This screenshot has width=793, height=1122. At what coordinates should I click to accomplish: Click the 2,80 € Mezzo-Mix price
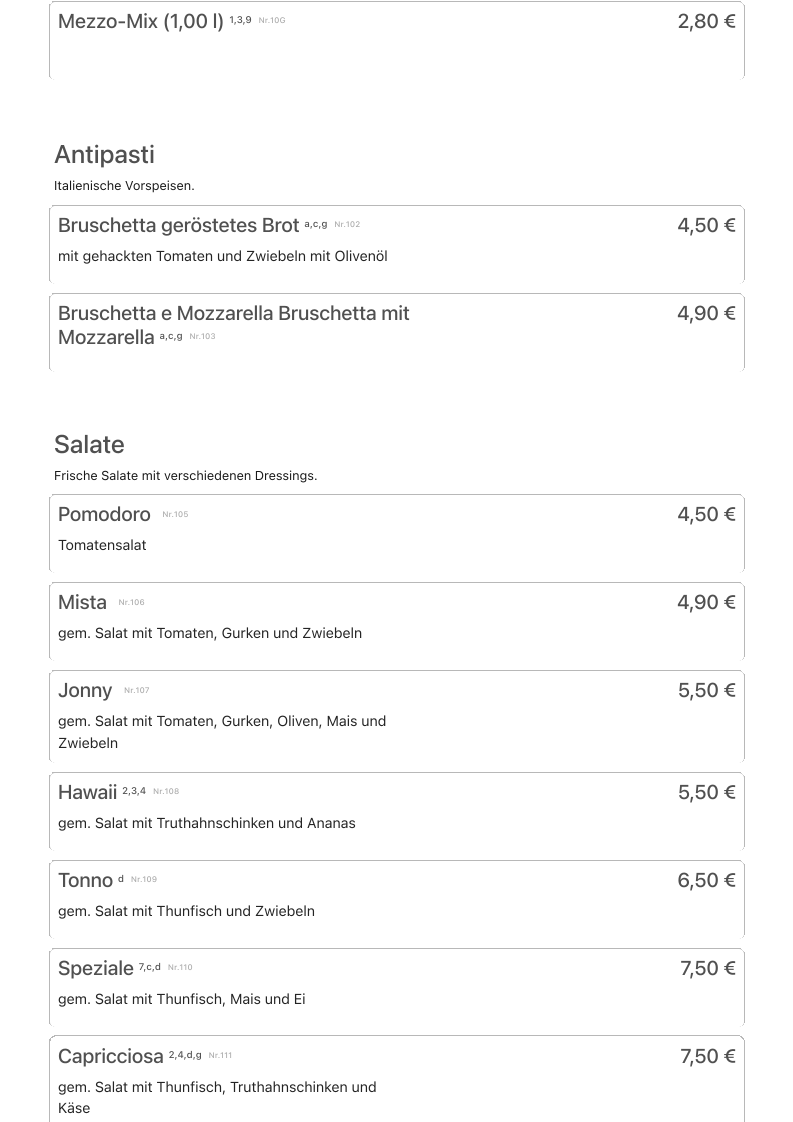coord(706,22)
